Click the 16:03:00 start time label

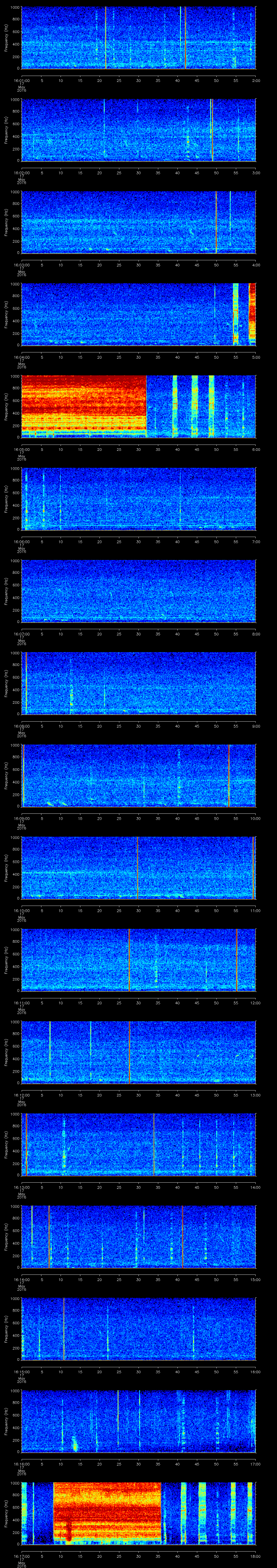coord(21,265)
